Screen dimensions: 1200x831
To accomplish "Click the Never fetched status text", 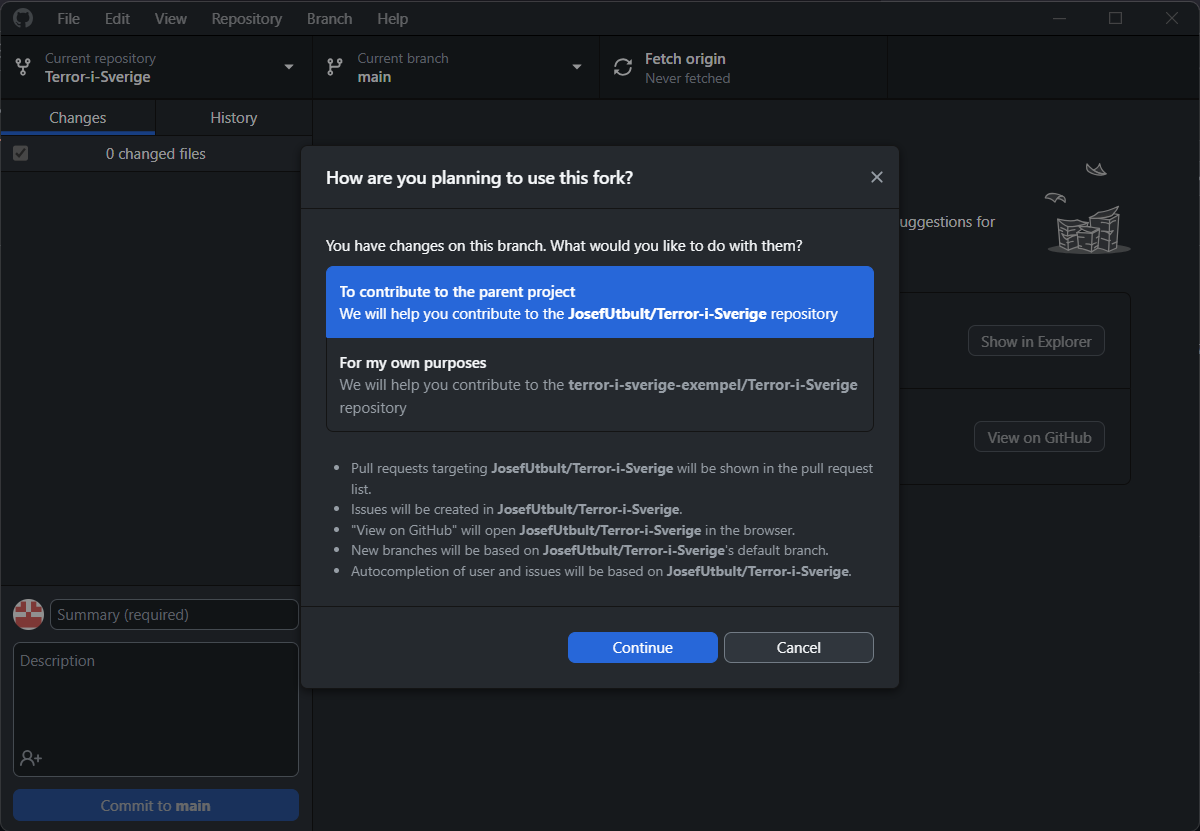I will [688, 78].
